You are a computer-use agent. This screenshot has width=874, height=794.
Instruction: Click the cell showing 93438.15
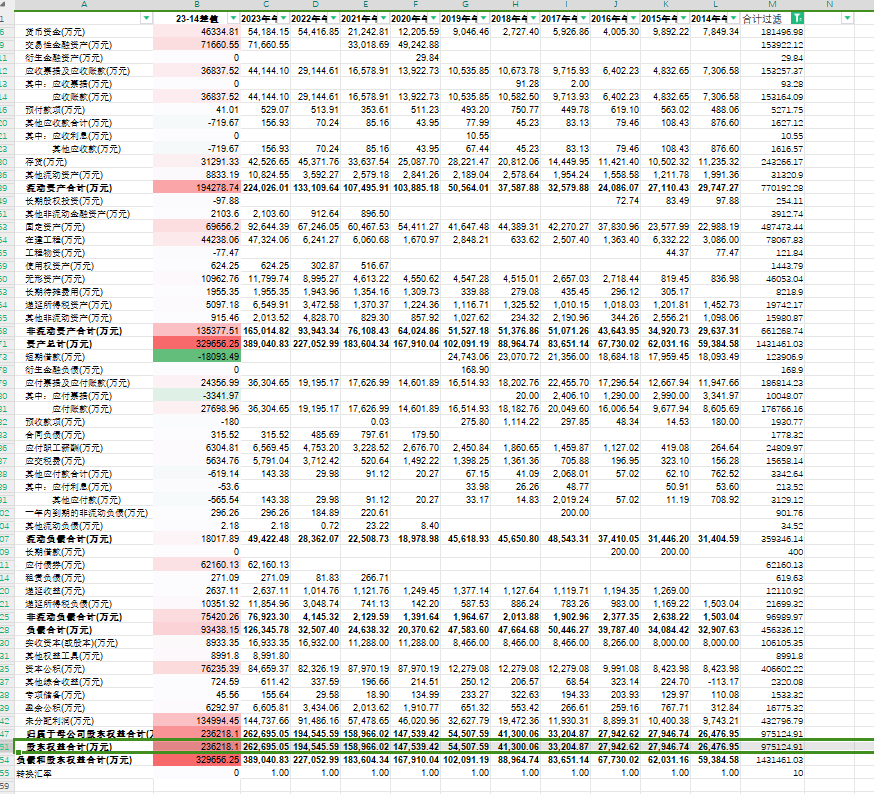click(x=197, y=630)
